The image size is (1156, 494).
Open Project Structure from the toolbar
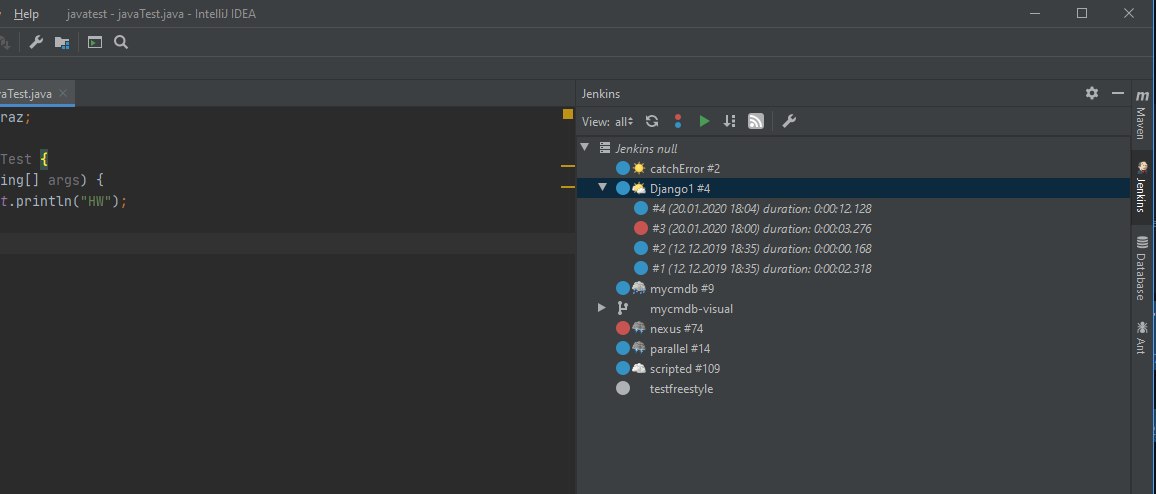click(62, 42)
